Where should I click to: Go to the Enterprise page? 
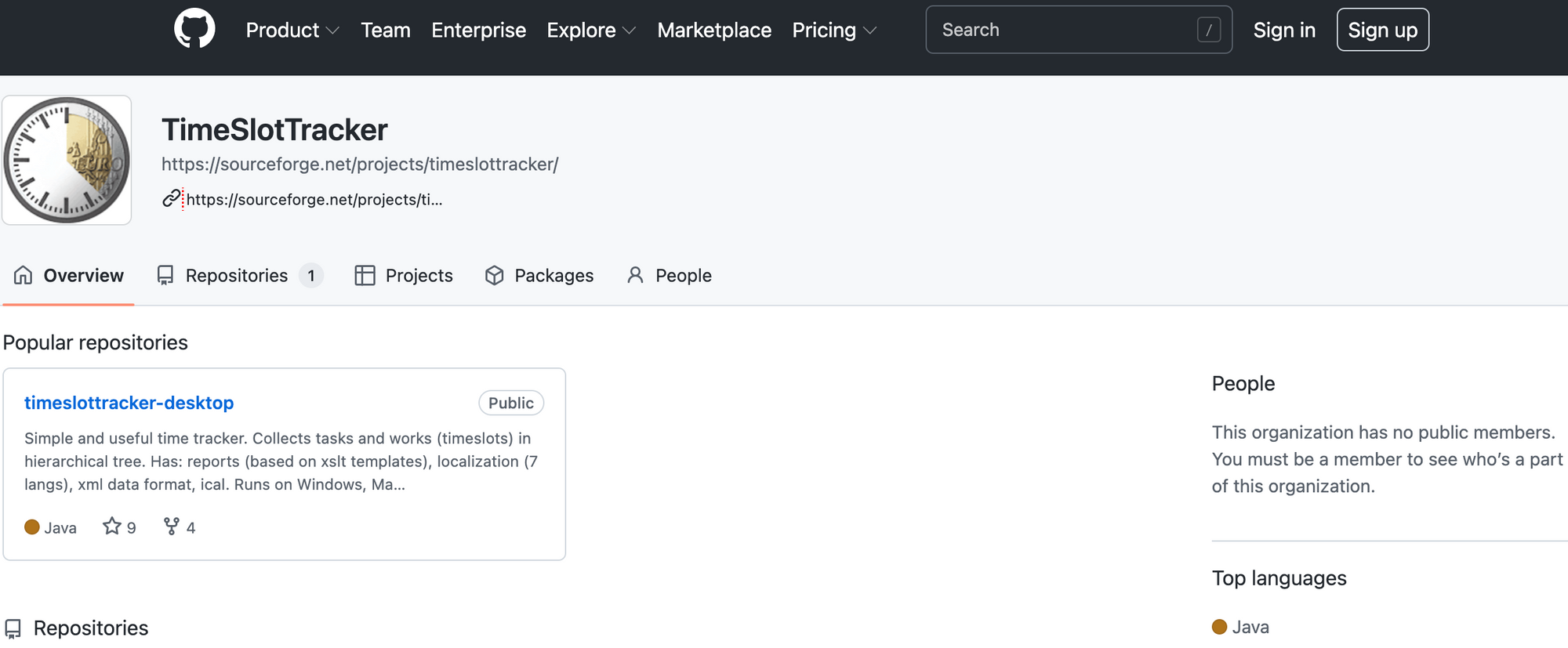[x=478, y=30]
